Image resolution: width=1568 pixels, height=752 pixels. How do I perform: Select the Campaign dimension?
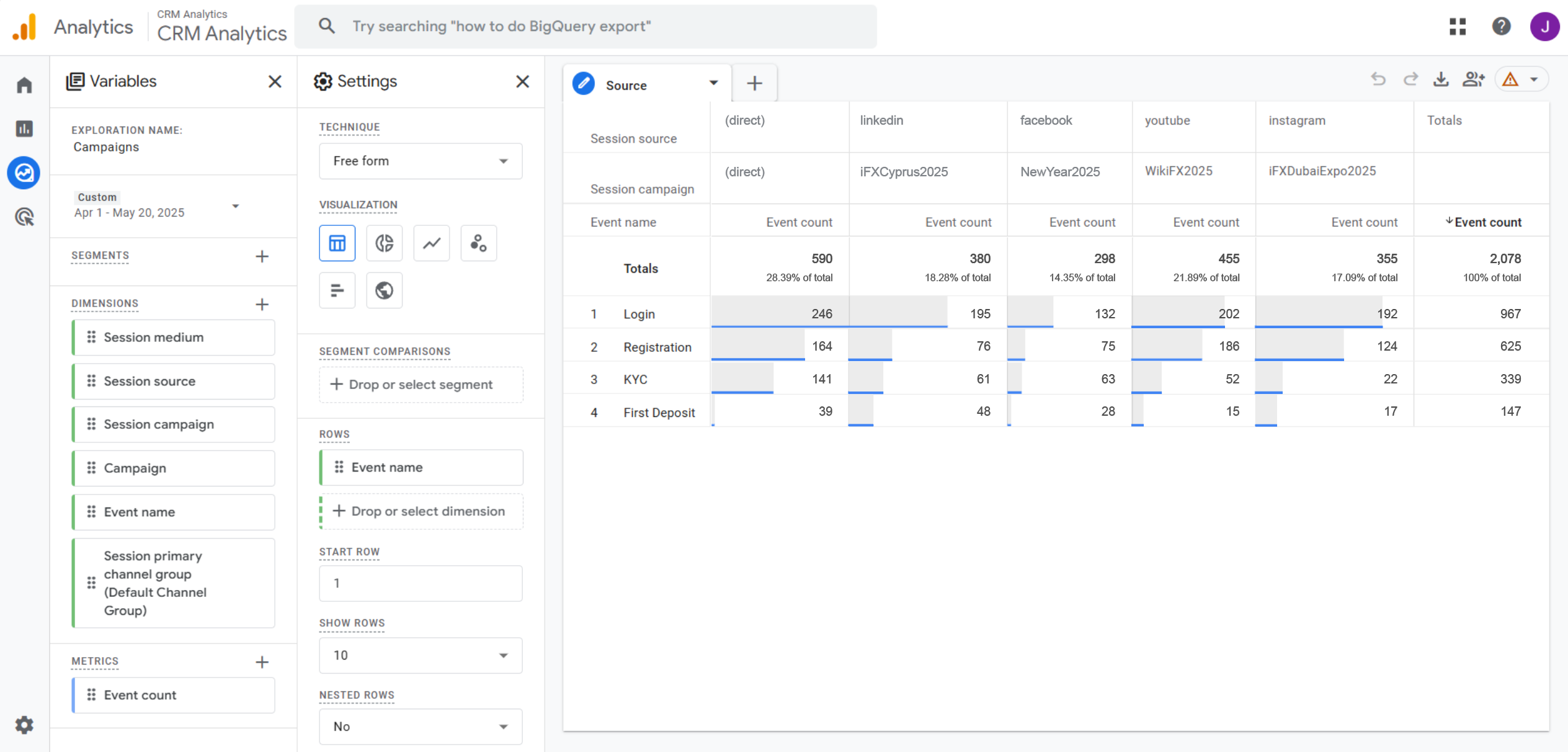(174, 468)
